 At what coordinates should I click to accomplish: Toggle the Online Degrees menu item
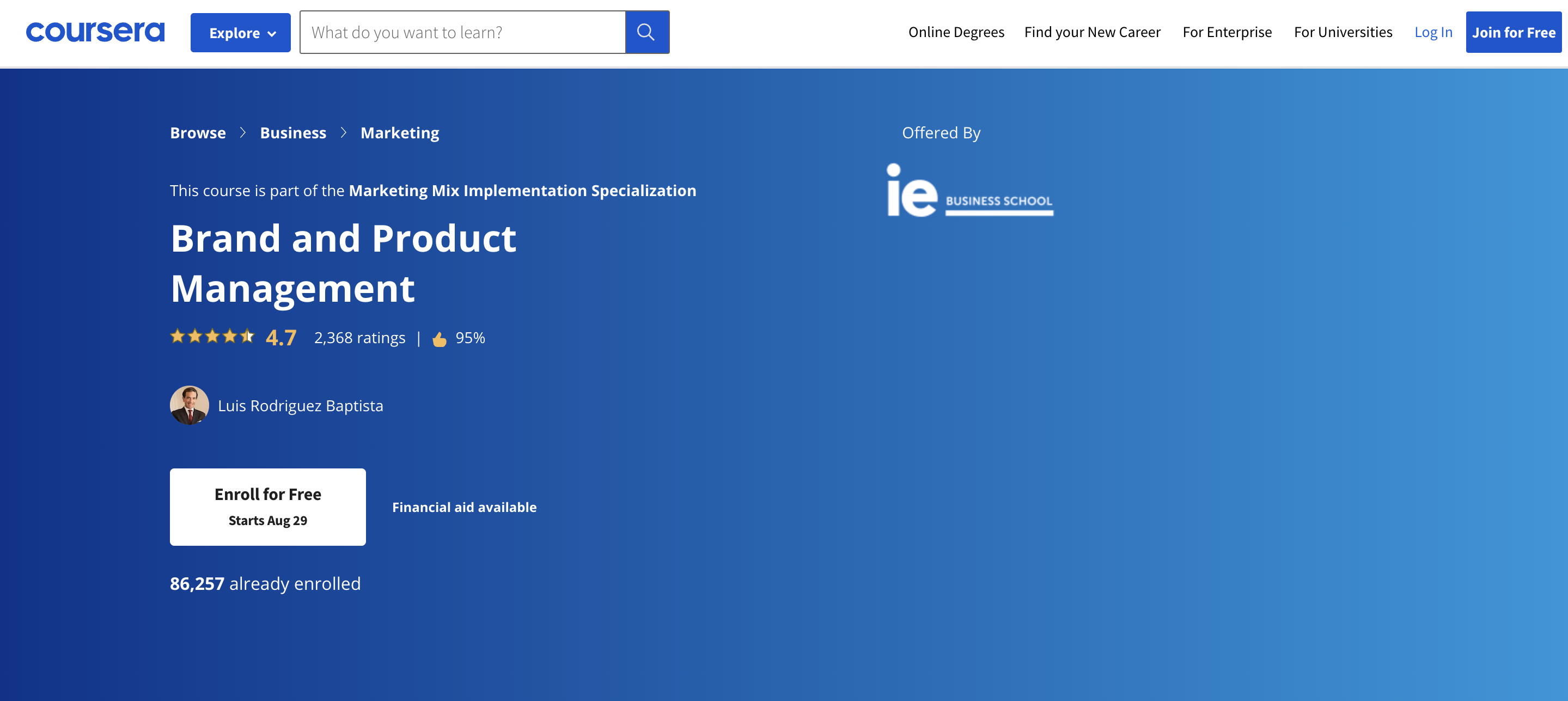(956, 31)
